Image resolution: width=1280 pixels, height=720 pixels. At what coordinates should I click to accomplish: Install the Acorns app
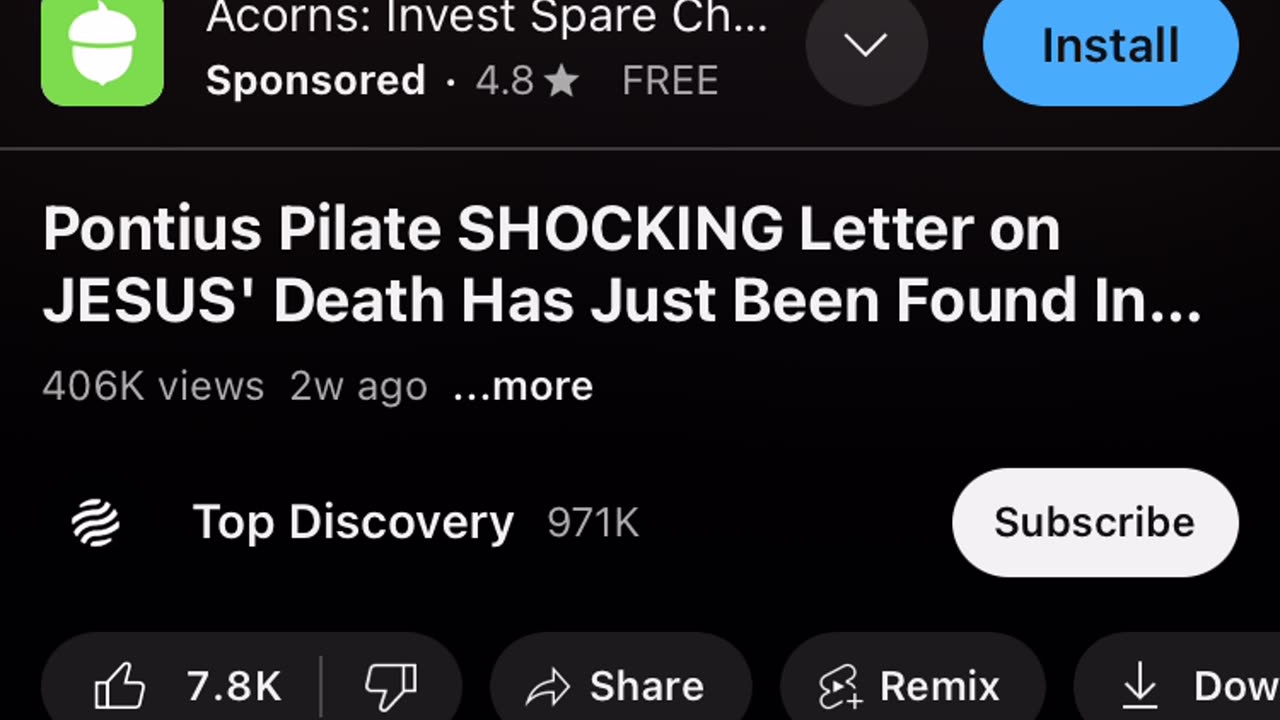[1110, 46]
